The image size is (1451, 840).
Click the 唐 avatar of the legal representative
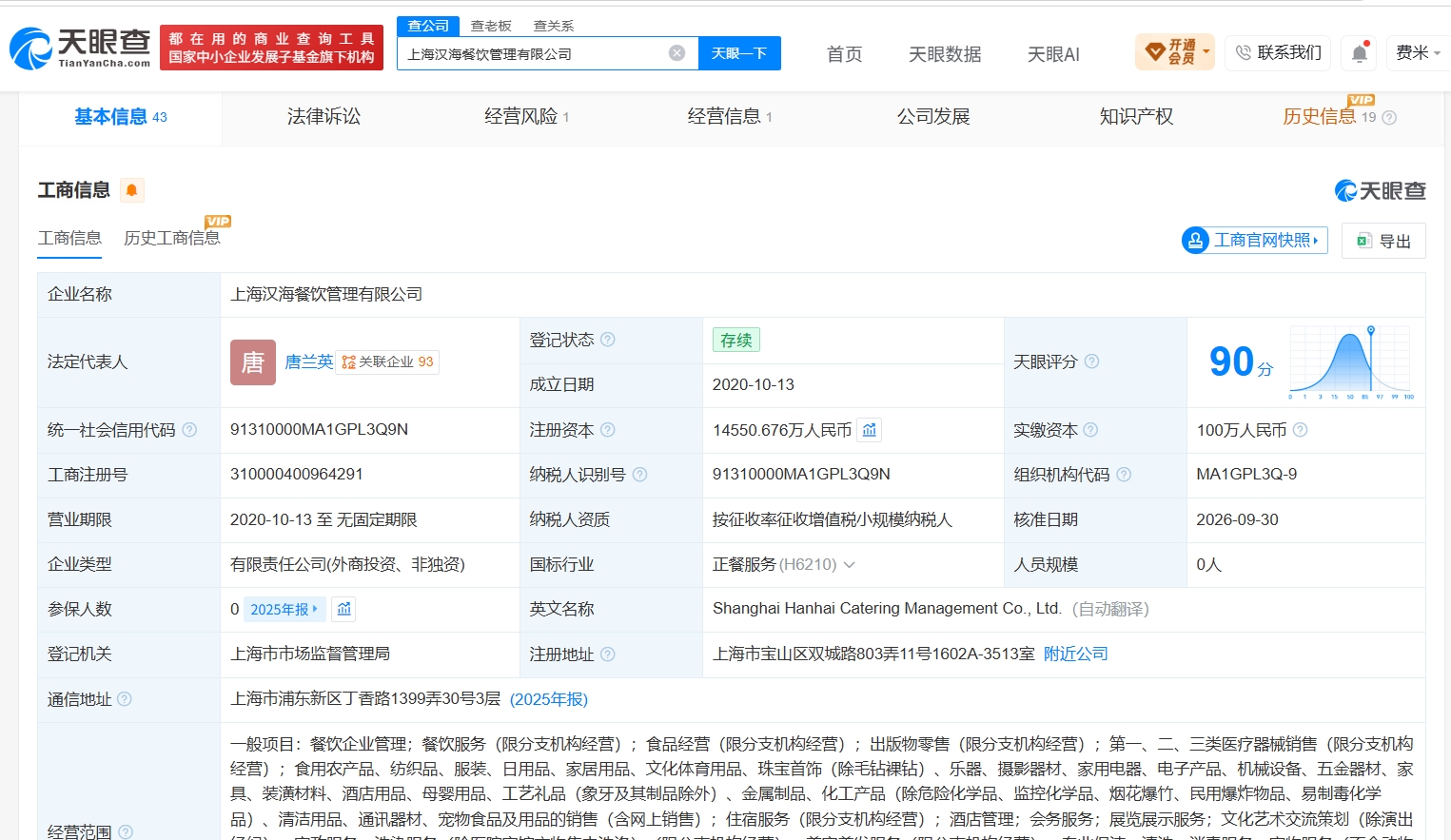click(253, 362)
